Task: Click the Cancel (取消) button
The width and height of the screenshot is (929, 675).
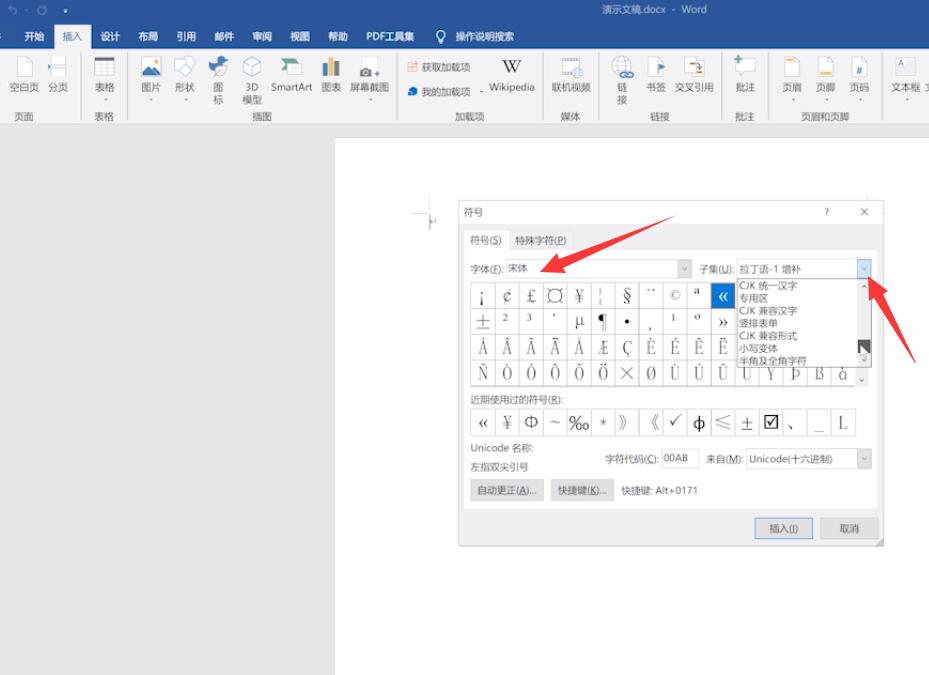Action: [849, 529]
